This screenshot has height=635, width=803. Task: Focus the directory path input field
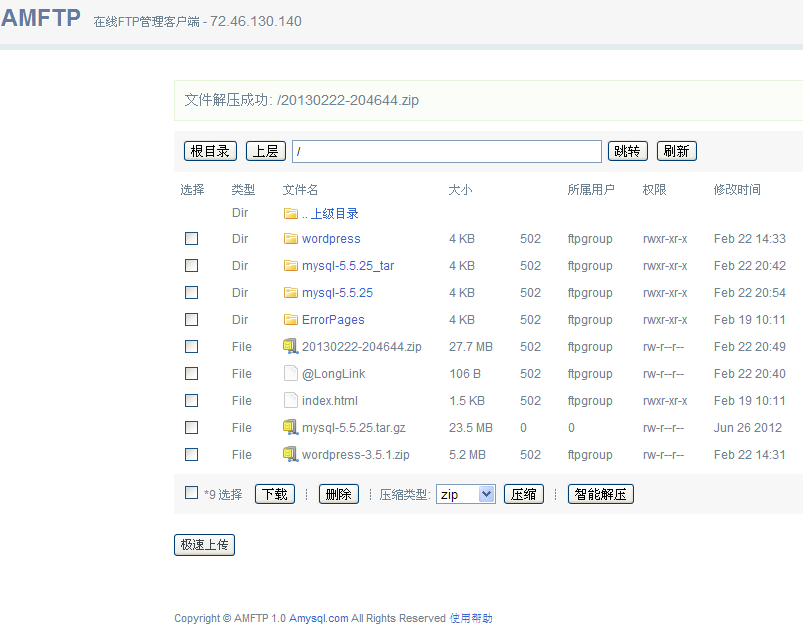pyautogui.click(x=446, y=151)
